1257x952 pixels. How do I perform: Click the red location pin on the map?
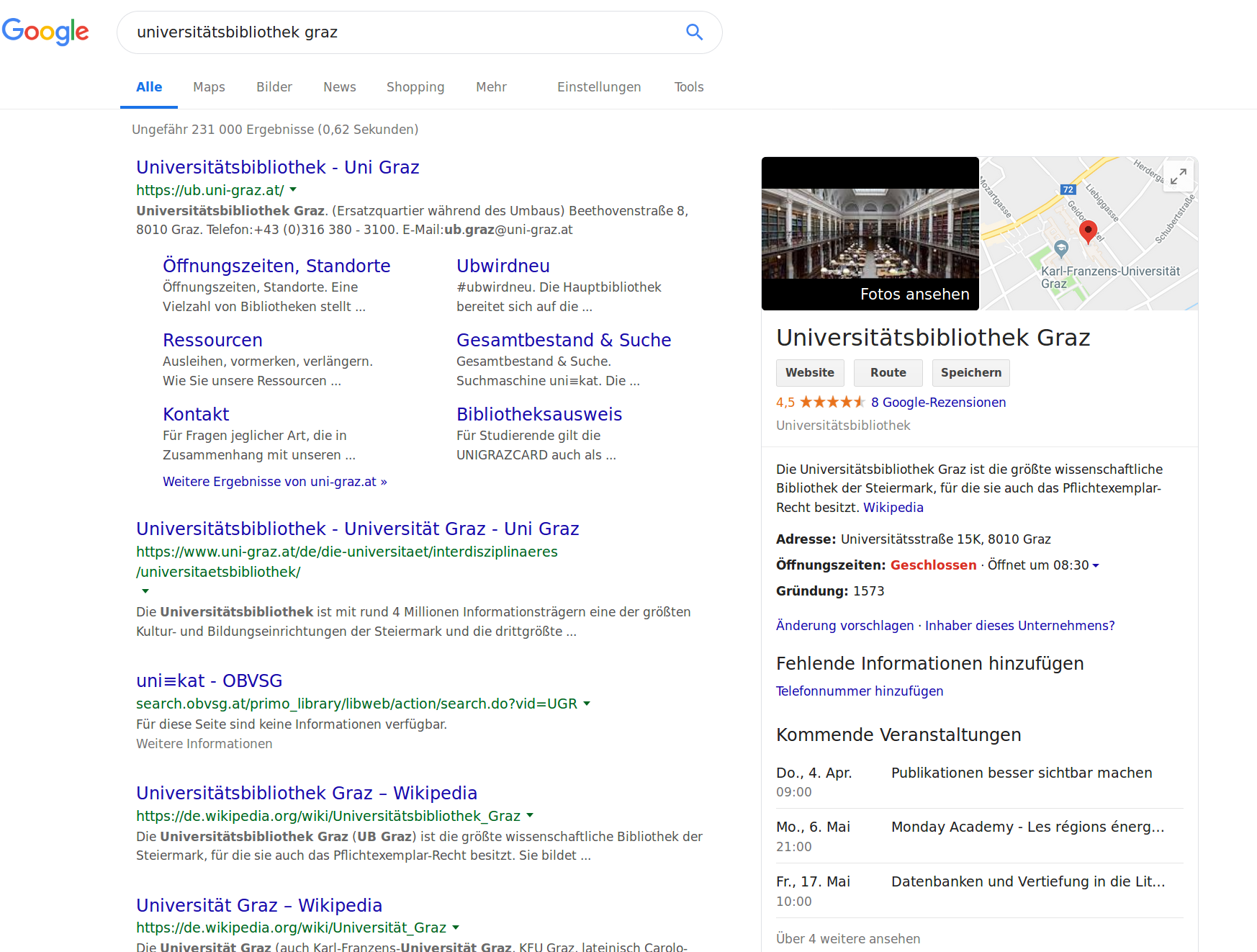click(1088, 231)
